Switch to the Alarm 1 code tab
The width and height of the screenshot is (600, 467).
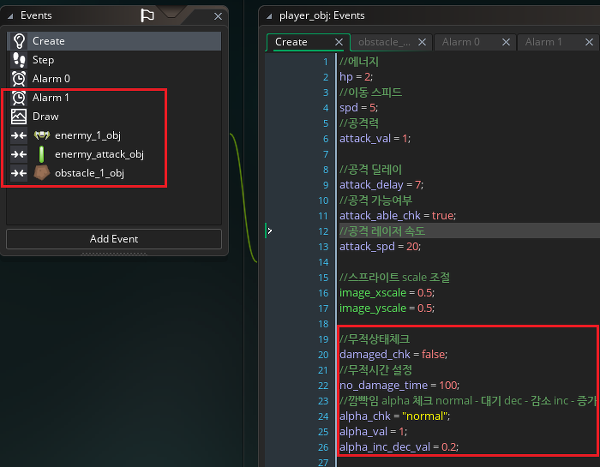click(543, 42)
